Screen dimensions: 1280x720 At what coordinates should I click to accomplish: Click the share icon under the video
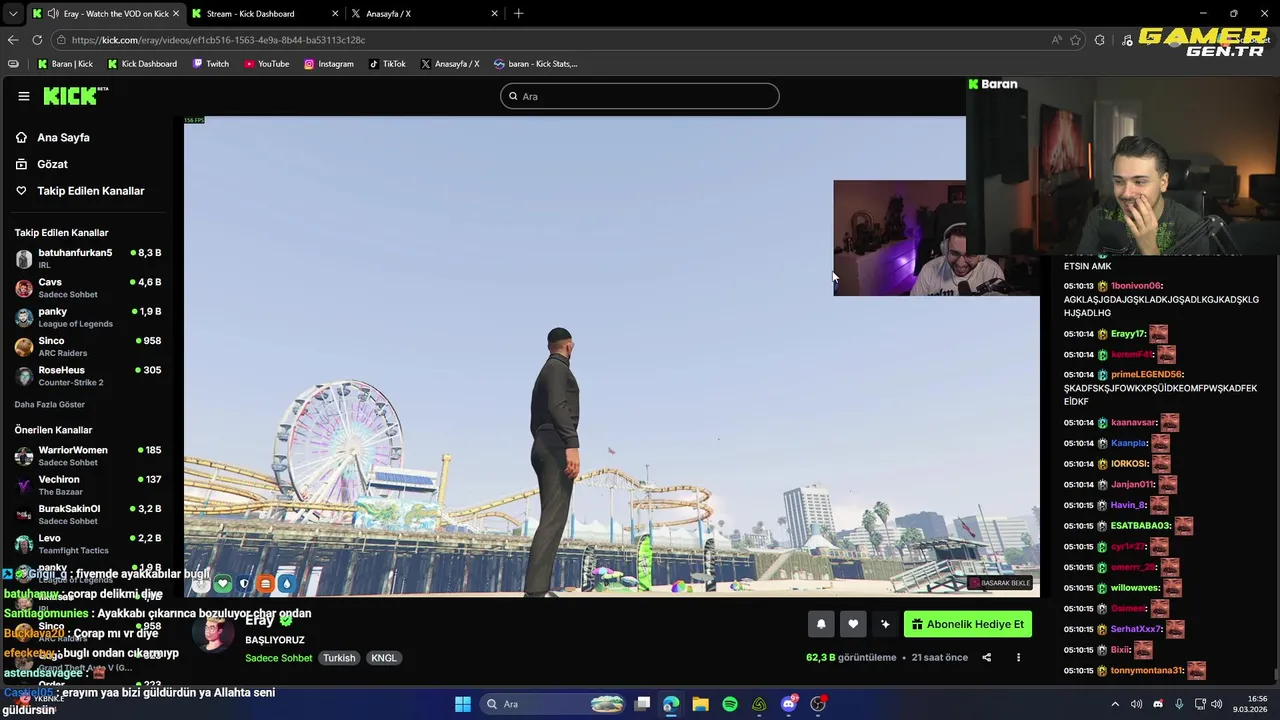(986, 657)
